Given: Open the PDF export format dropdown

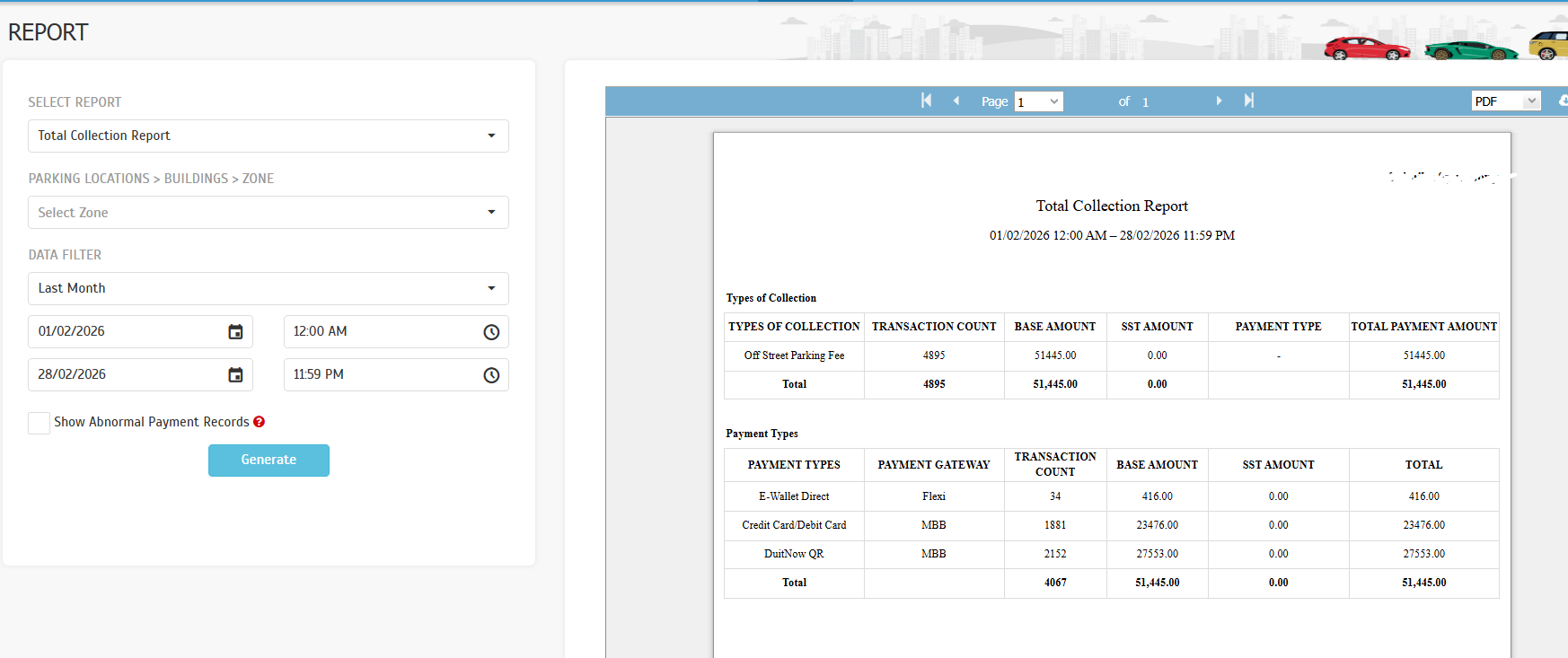Looking at the screenshot, I should point(1505,101).
